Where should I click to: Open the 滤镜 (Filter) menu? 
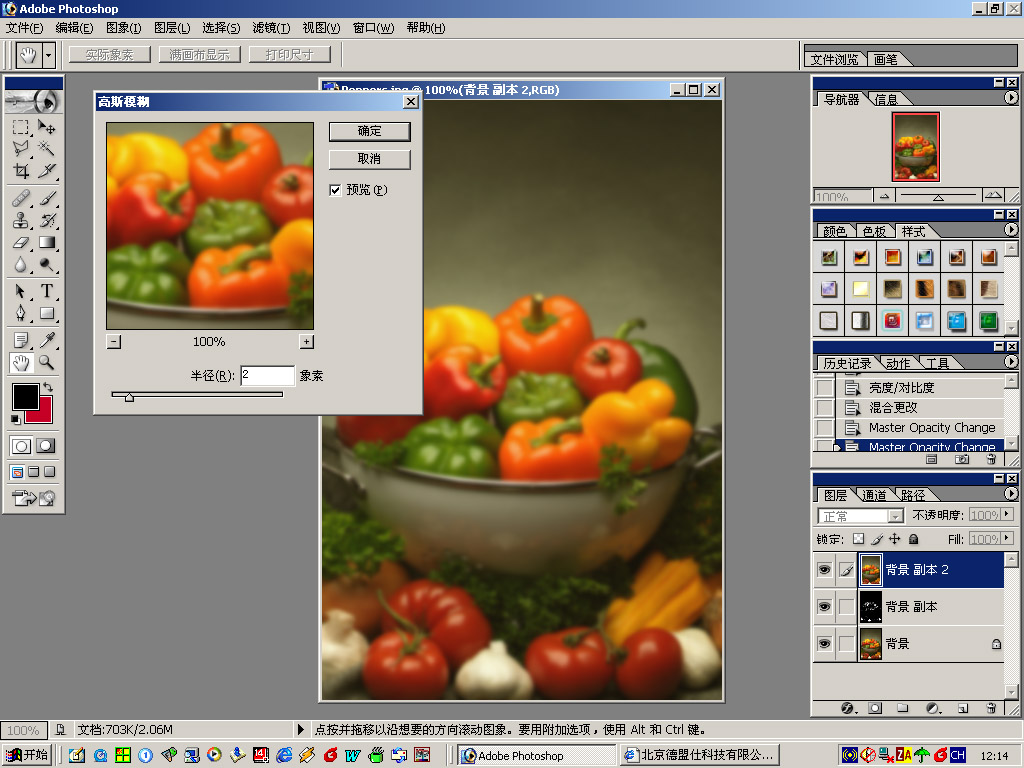click(271, 27)
